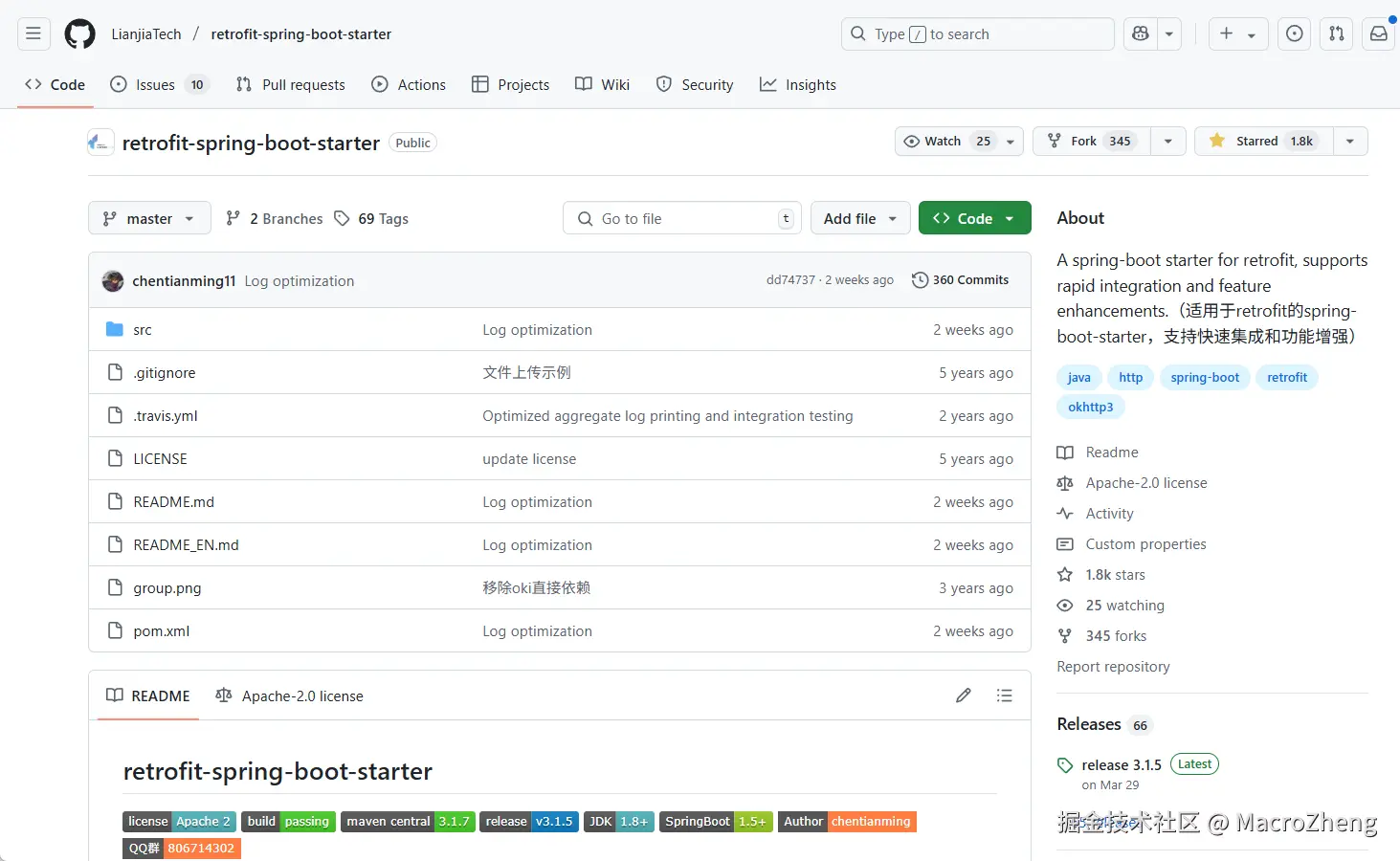Open commit hash dd74737
The height and width of the screenshot is (861, 1400).
click(790, 279)
